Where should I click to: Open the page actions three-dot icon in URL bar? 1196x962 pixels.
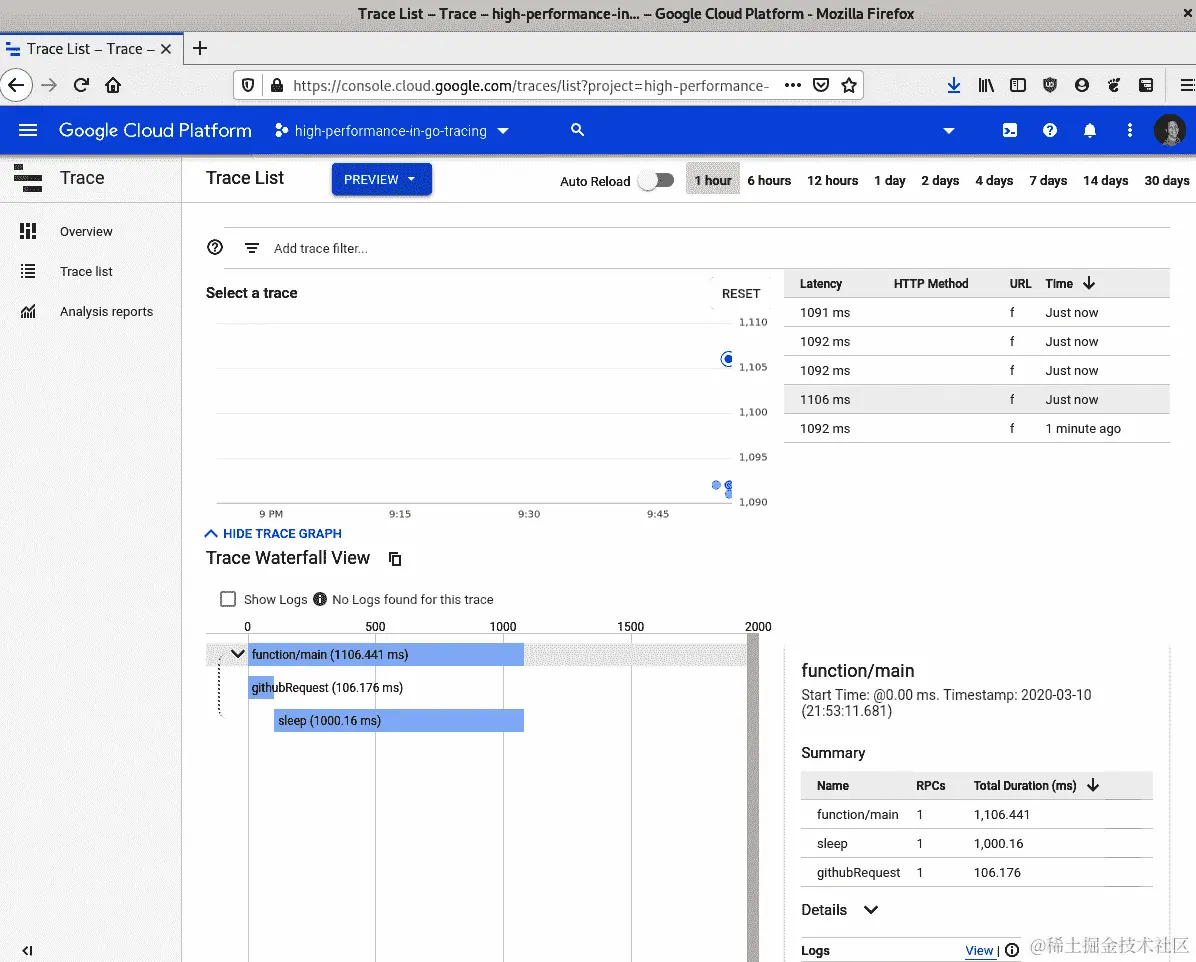793,85
